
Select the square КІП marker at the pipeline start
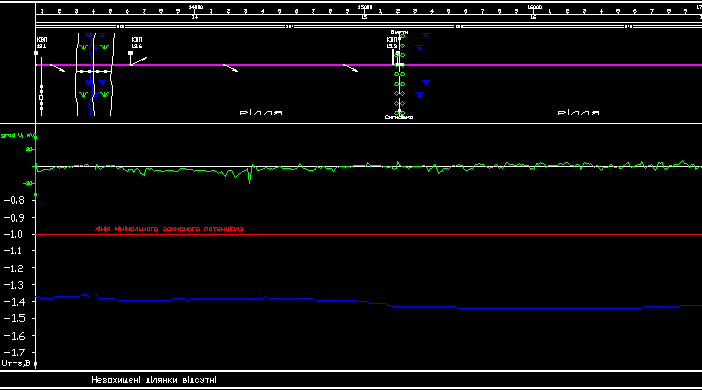36,53
